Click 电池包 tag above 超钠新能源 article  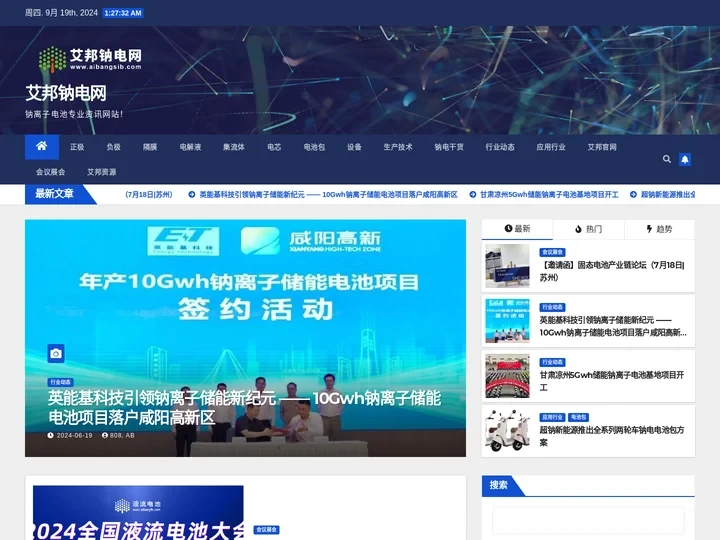(579, 417)
